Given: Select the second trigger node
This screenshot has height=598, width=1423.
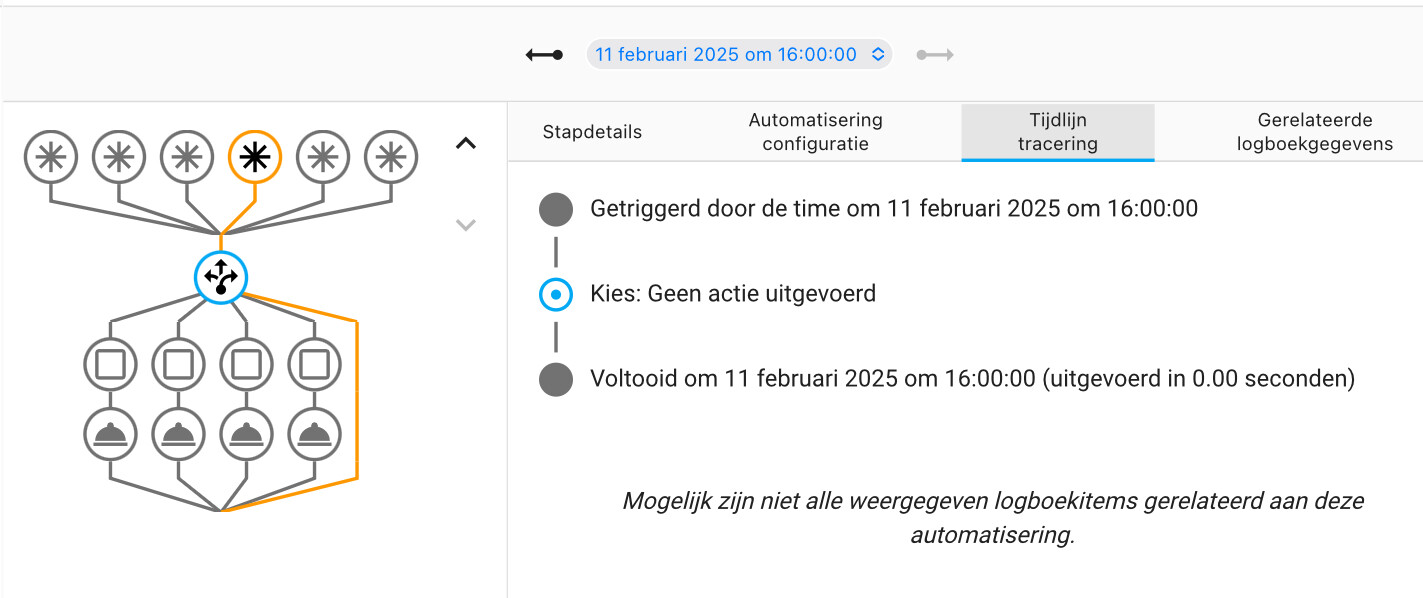Looking at the screenshot, I should click(x=119, y=157).
